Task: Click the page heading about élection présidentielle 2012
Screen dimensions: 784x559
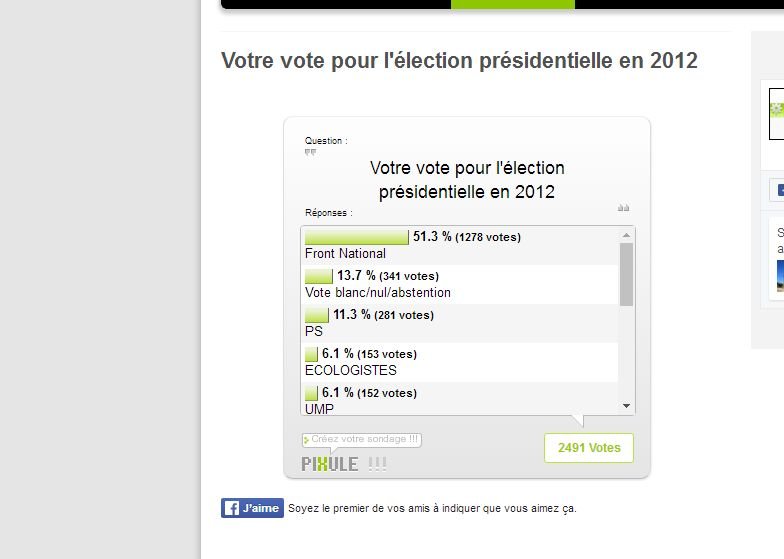Action: pos(459,60)
